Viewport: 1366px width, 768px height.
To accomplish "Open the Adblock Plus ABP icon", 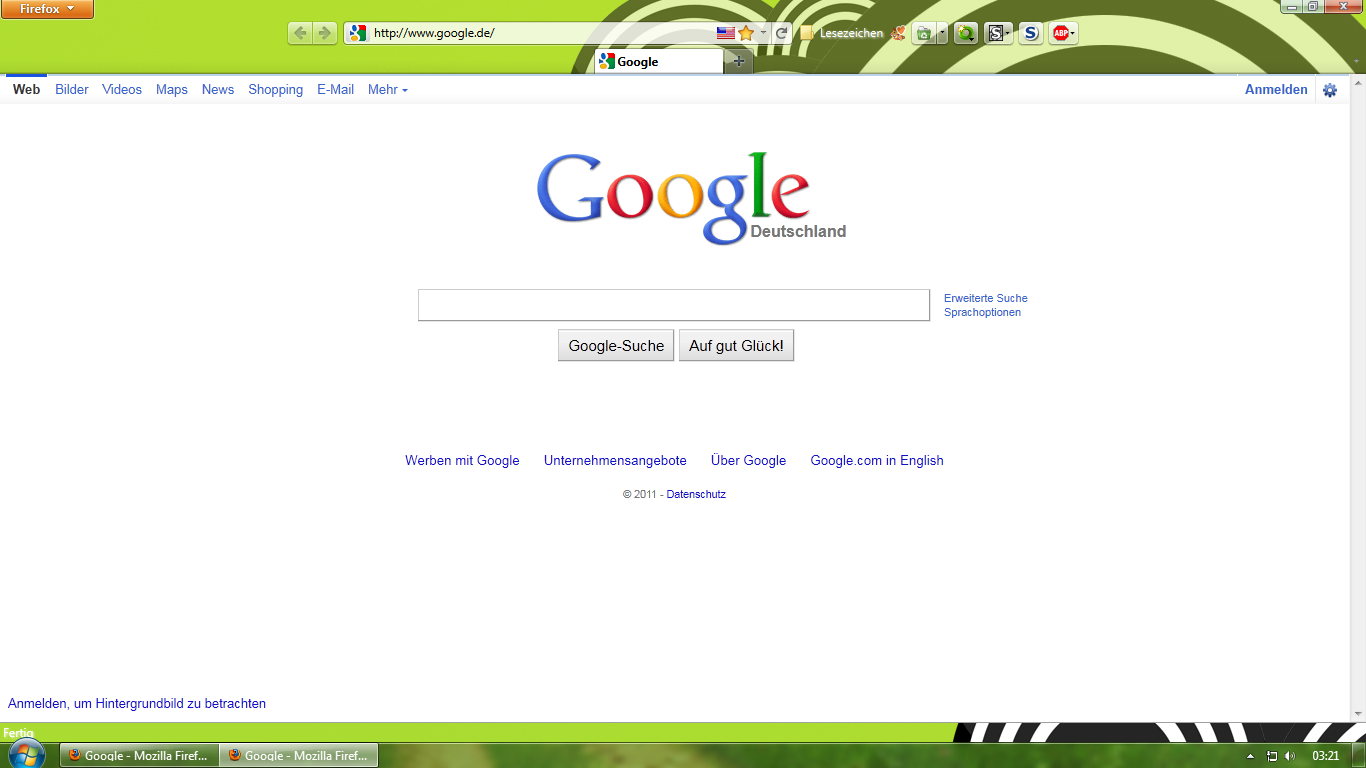I will (1063, 33).
